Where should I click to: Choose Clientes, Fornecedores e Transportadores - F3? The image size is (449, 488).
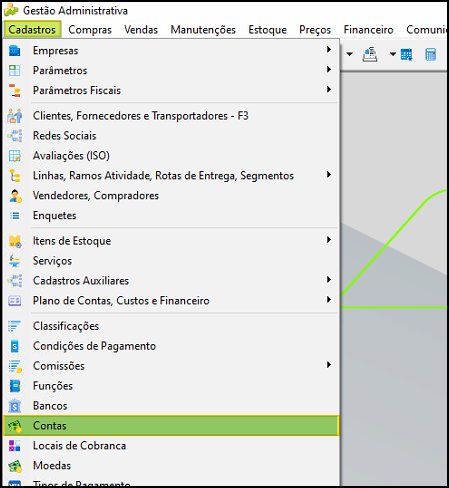point(171,116)
